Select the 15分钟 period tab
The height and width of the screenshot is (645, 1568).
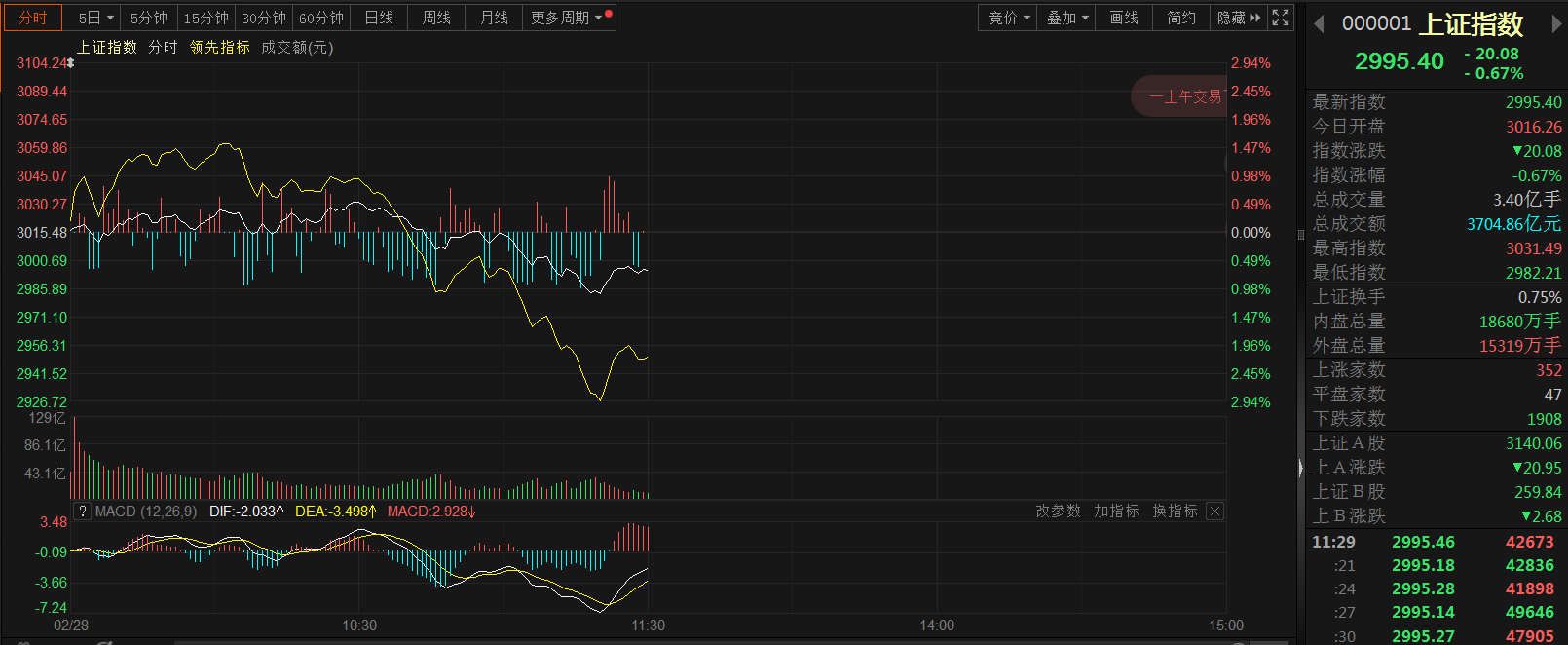point(206,18)
